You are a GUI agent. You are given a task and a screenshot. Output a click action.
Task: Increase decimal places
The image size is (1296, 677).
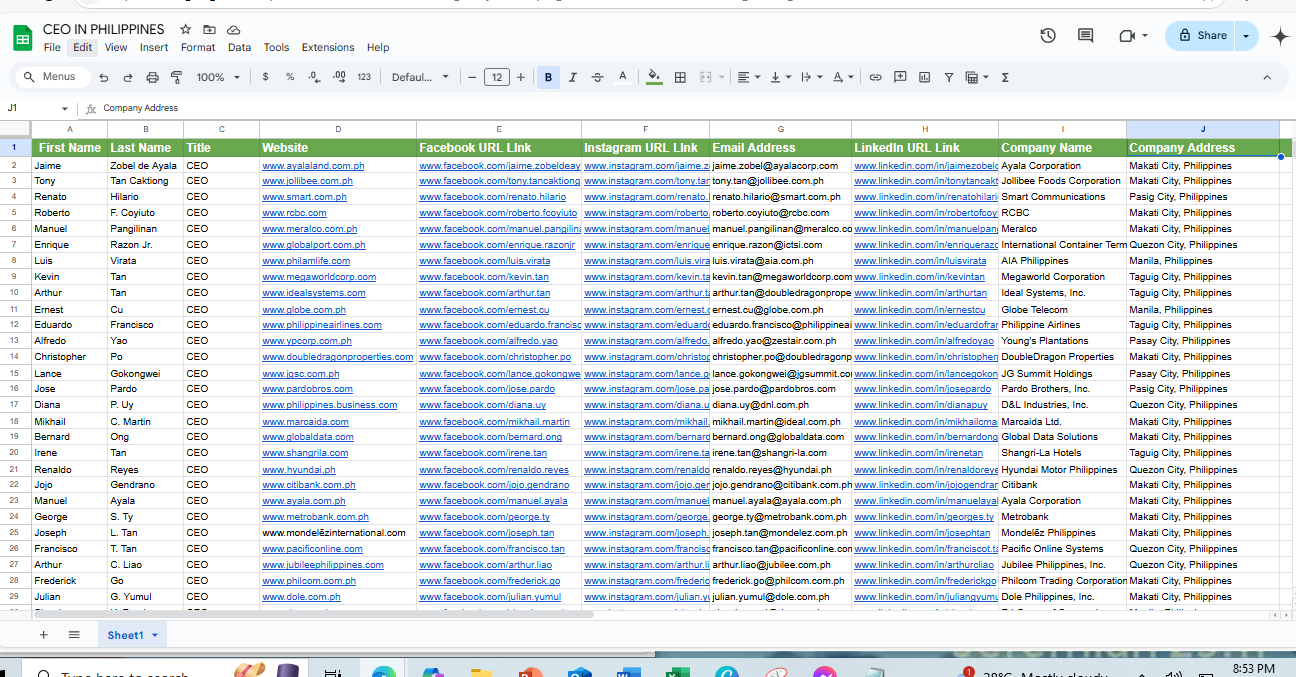click(x=339, y=77)
